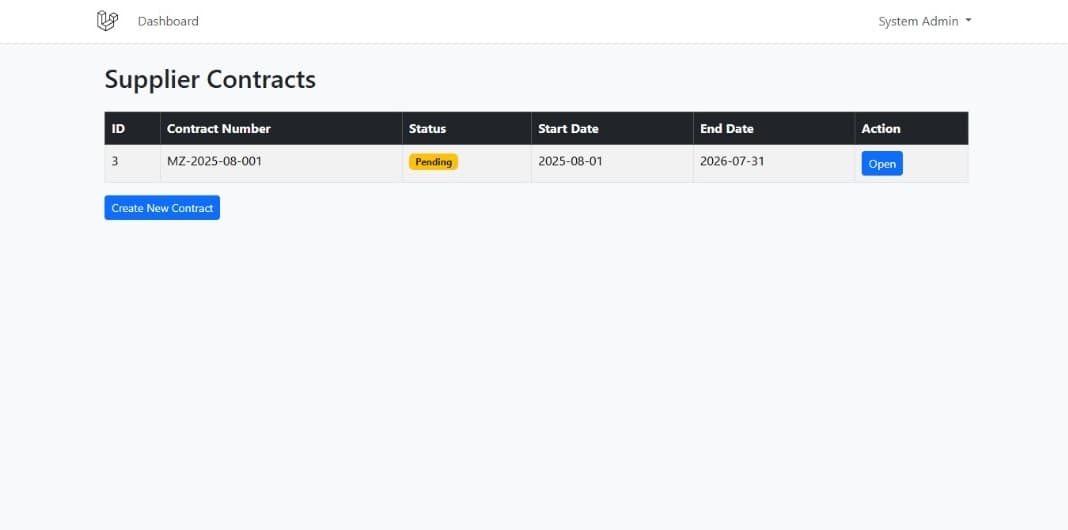The image size is (1068, 530).
Task: Click the start date 2025-08-01 cell
Action: click(x=612, y=163)
